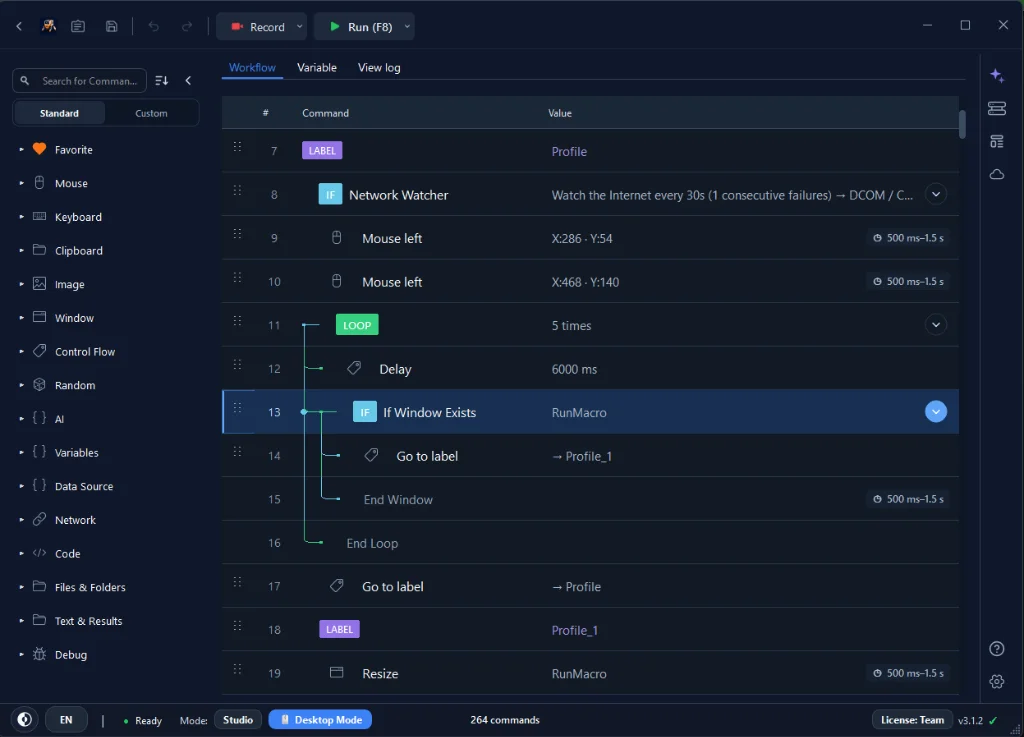Click the tag icon on row 17 Go to label
The width and height of the screenshot is (1024, 737).
(x=336, y=586)
